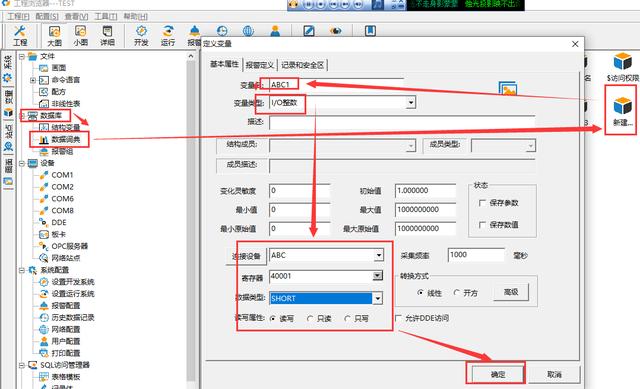
Task: Enable the 允许DDE访问 checkbox
Action: point(399,318)
